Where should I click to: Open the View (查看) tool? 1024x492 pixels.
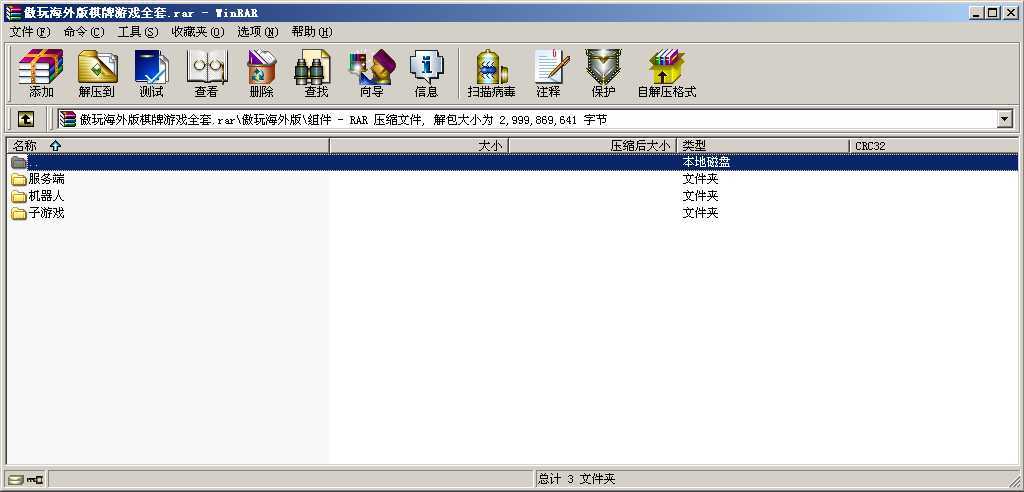pos(206,73)
